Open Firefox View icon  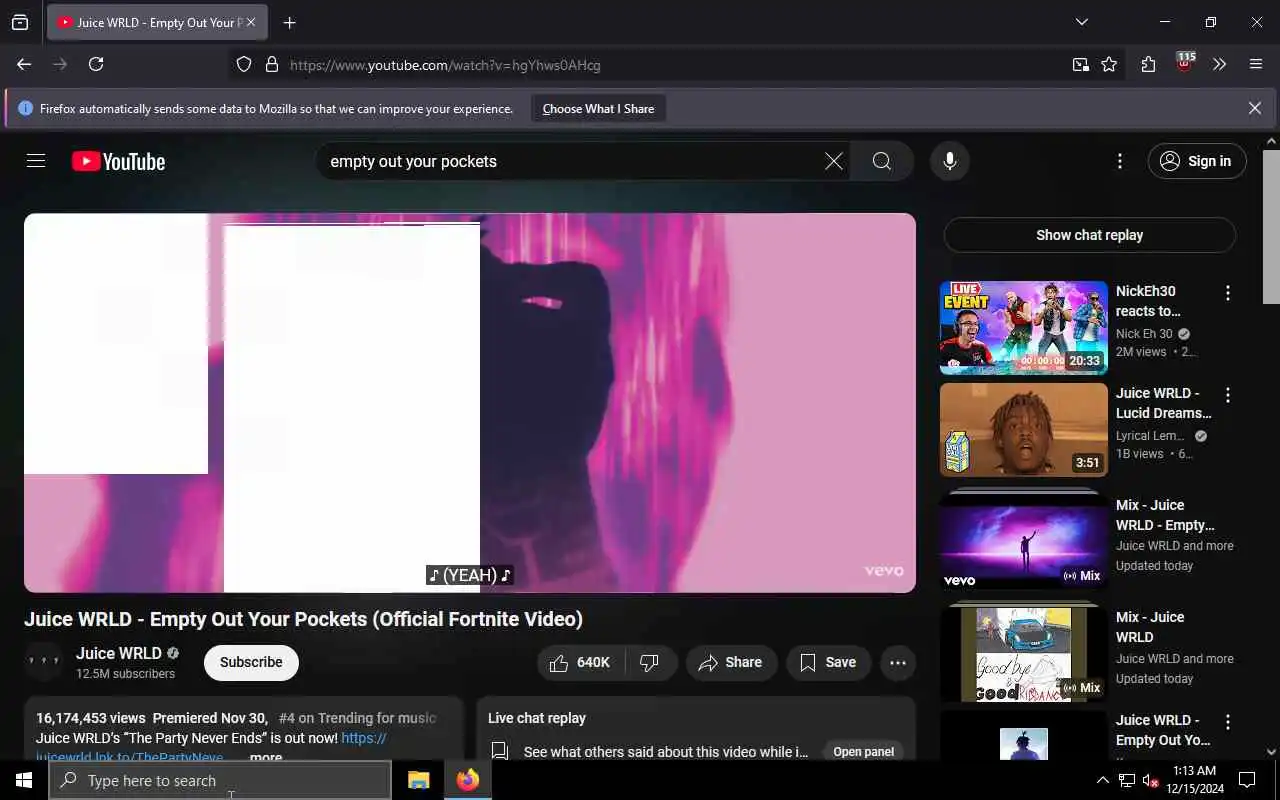20,22
